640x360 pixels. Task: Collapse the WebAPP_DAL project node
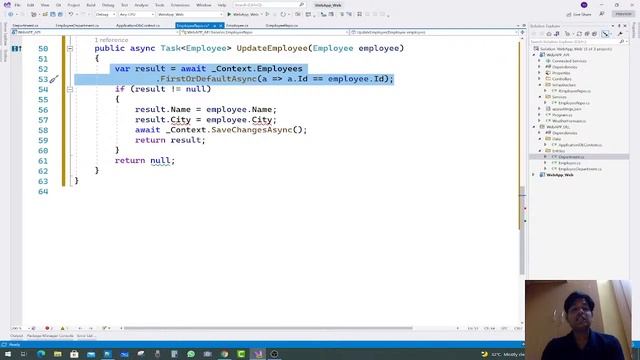[x=534, y=127]
